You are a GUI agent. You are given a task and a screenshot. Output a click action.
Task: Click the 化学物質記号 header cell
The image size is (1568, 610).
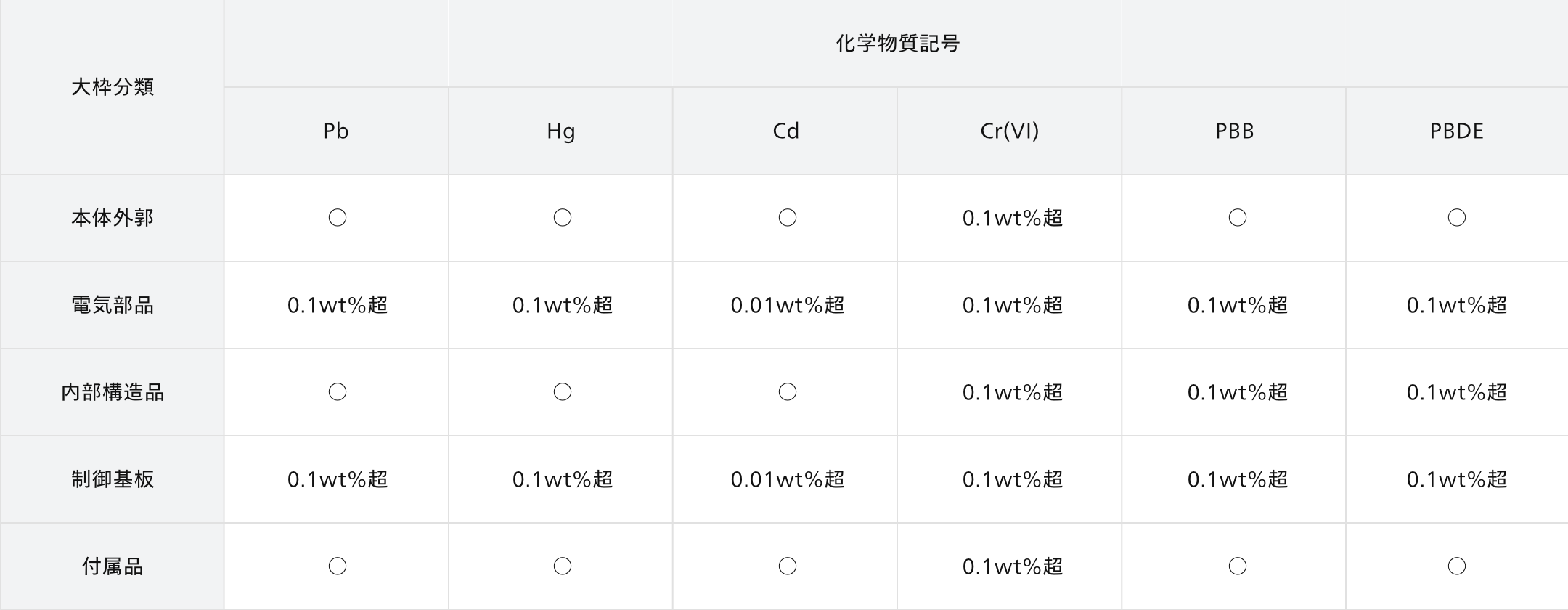tap(897, 44)
